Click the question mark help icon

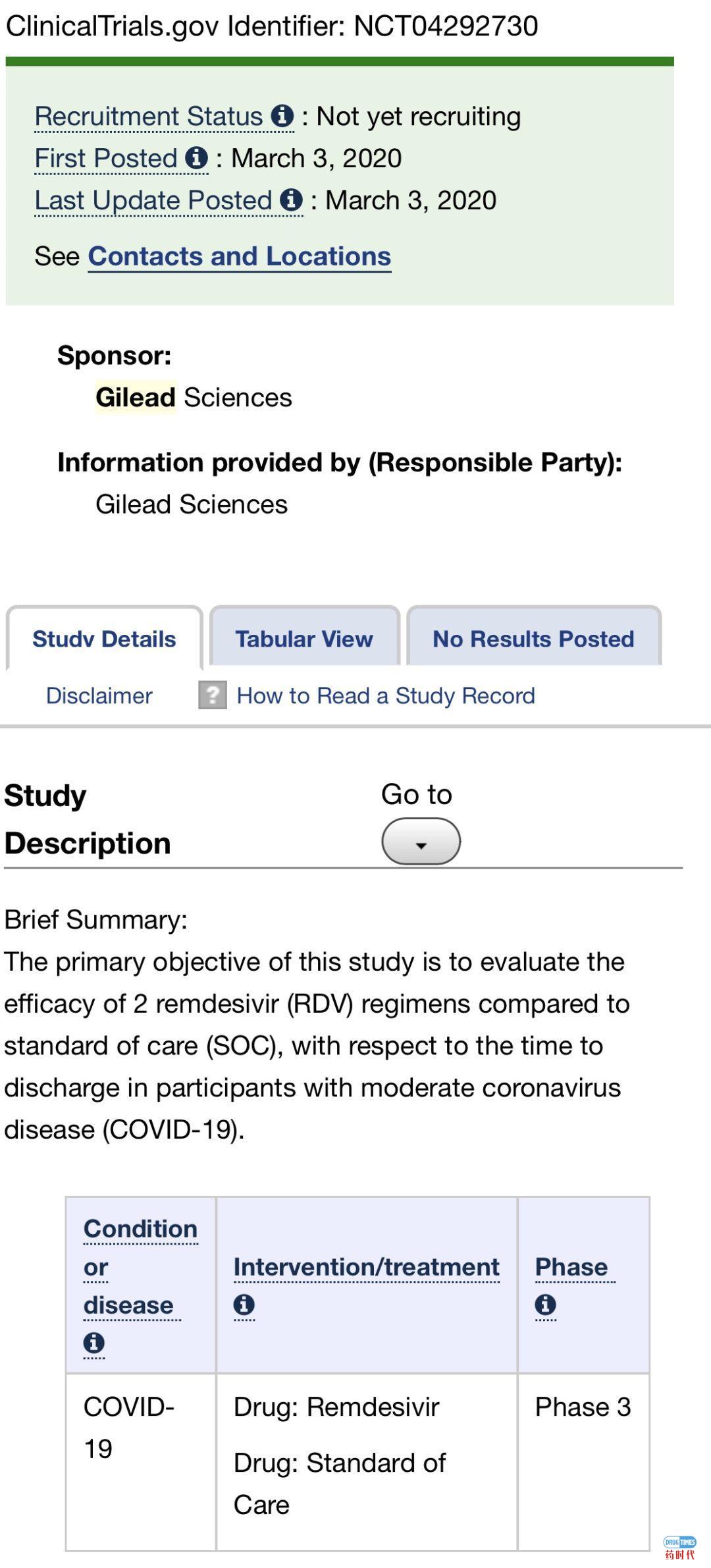click(212, 695)
